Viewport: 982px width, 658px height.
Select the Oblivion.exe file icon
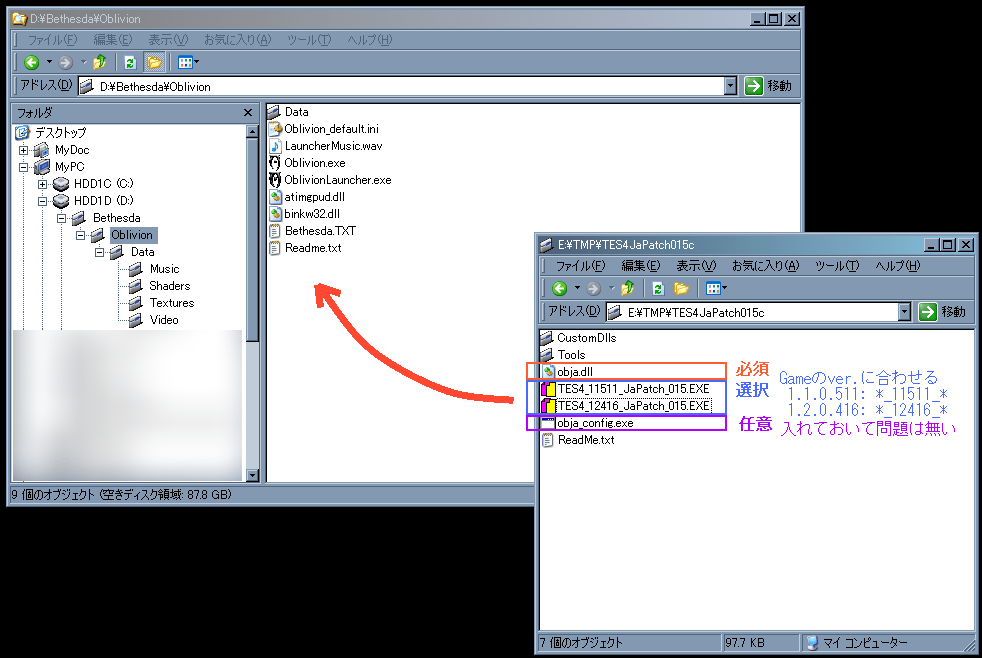point(276,163)
